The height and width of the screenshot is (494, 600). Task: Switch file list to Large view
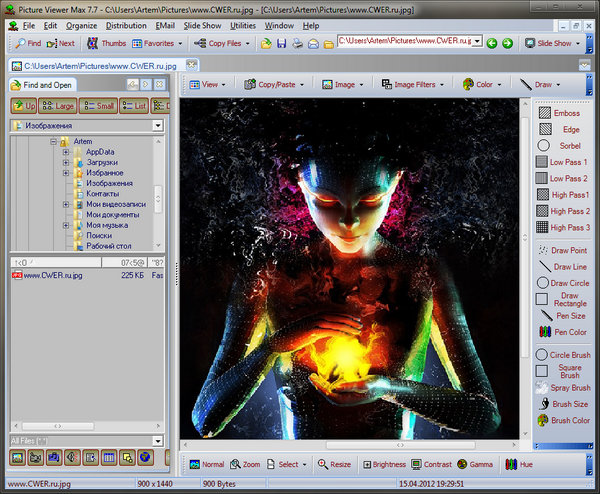[x=58, y=105]
